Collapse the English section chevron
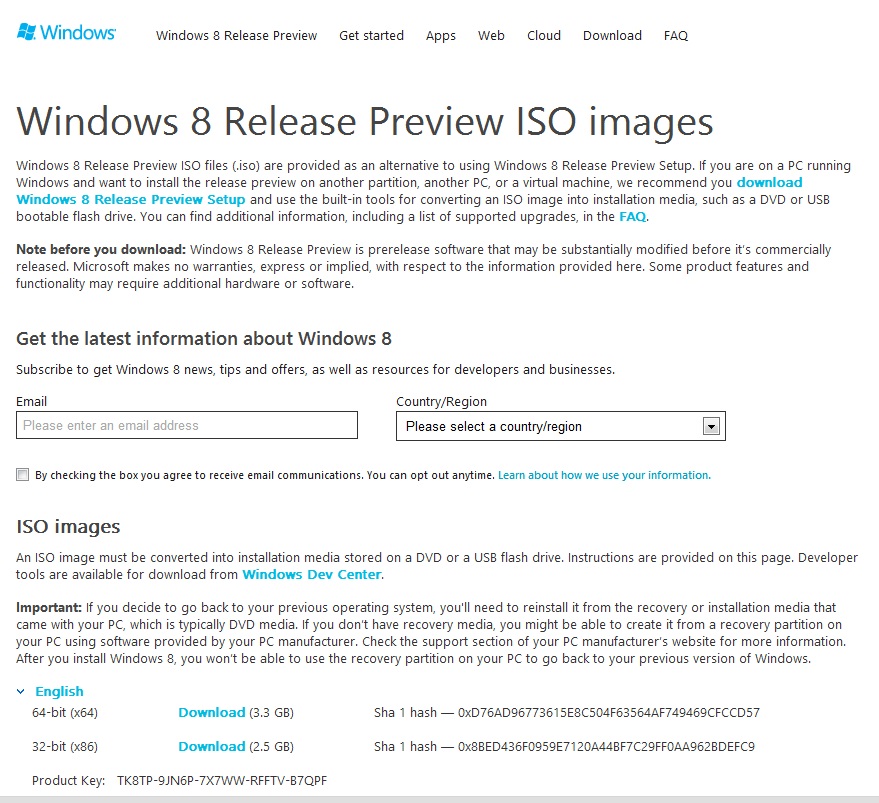 21,691
